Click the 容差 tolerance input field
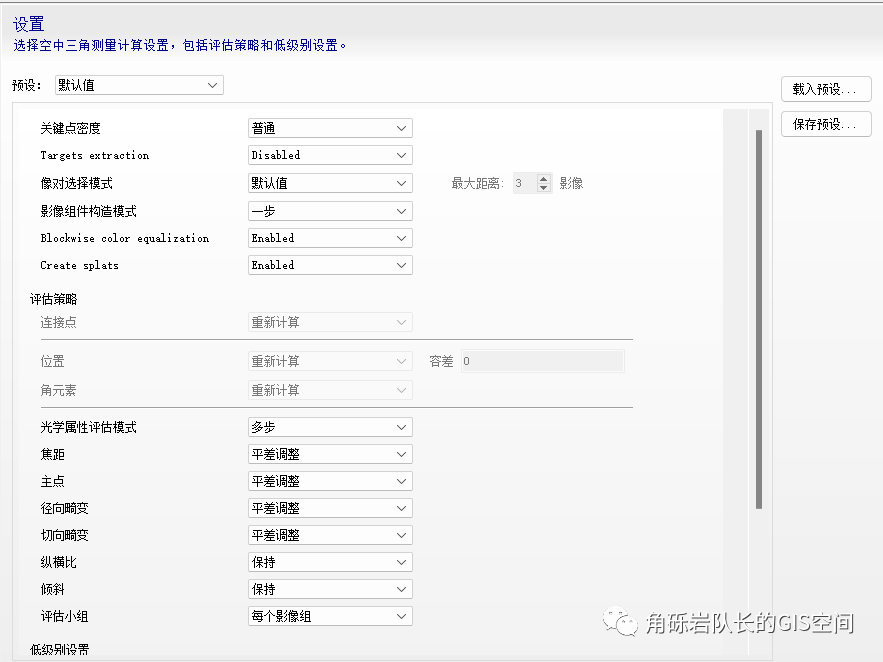The height and width of the screenshot is (662, 883). 541,362
